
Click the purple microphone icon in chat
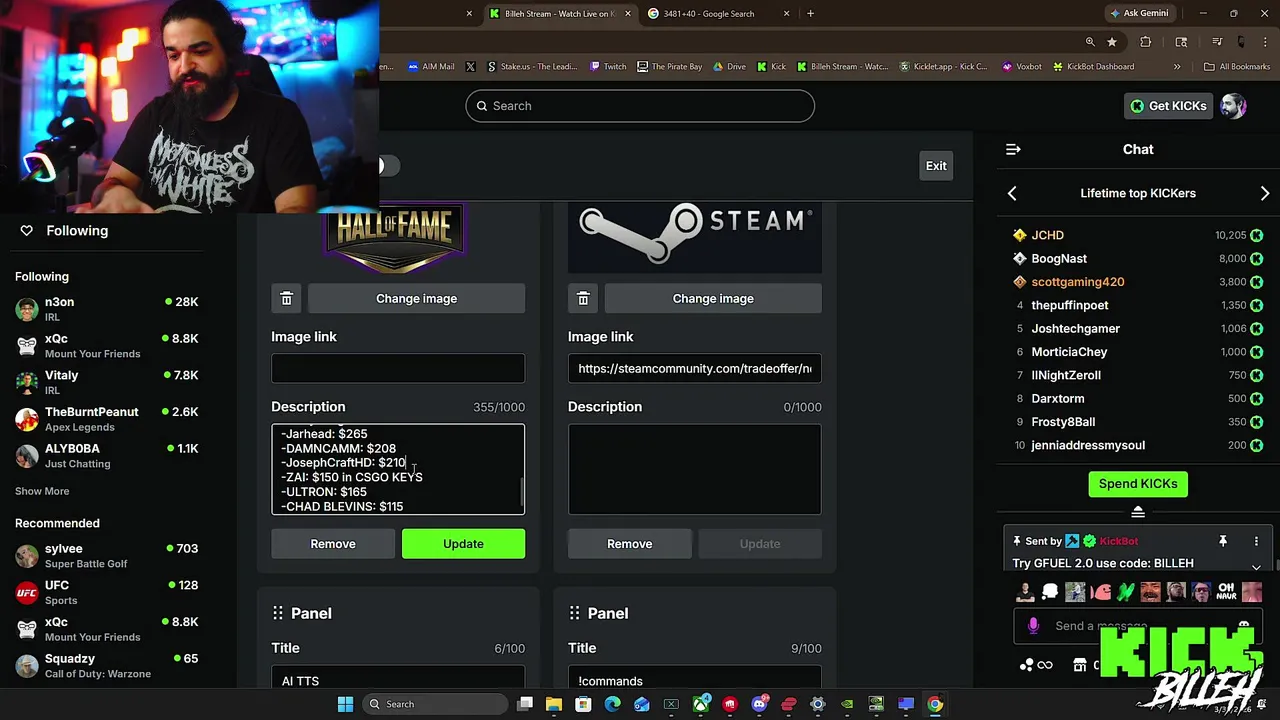point(1033,626)
